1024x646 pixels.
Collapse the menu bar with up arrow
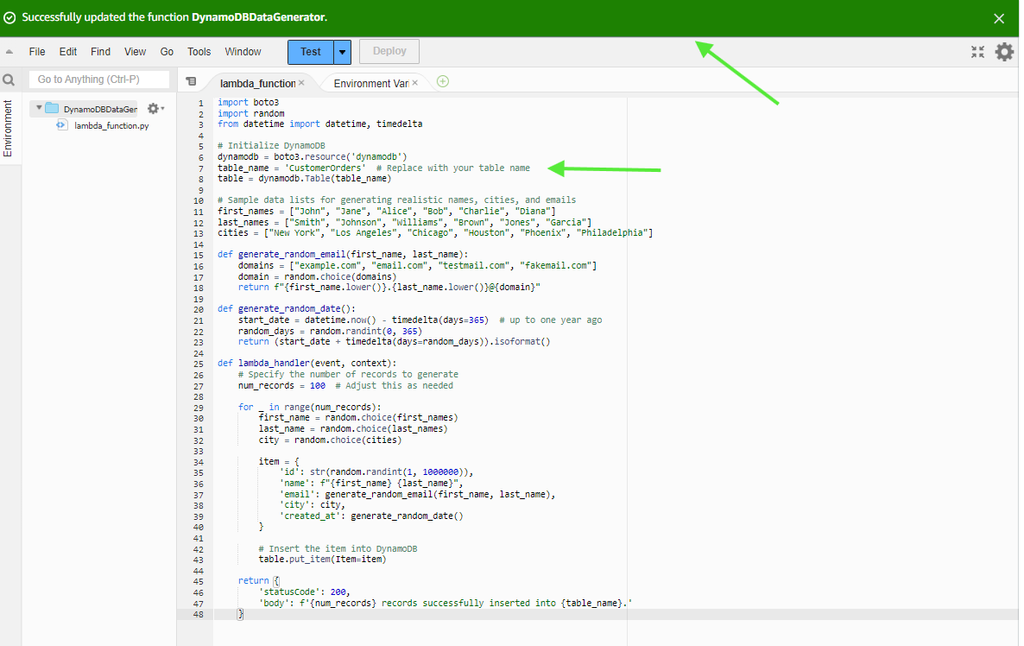(x=10, y=52)
